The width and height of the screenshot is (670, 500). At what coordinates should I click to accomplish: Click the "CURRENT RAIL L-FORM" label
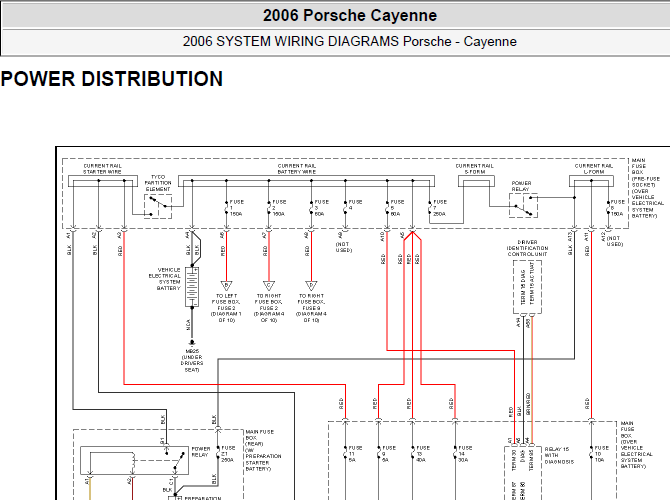point(594,169)
